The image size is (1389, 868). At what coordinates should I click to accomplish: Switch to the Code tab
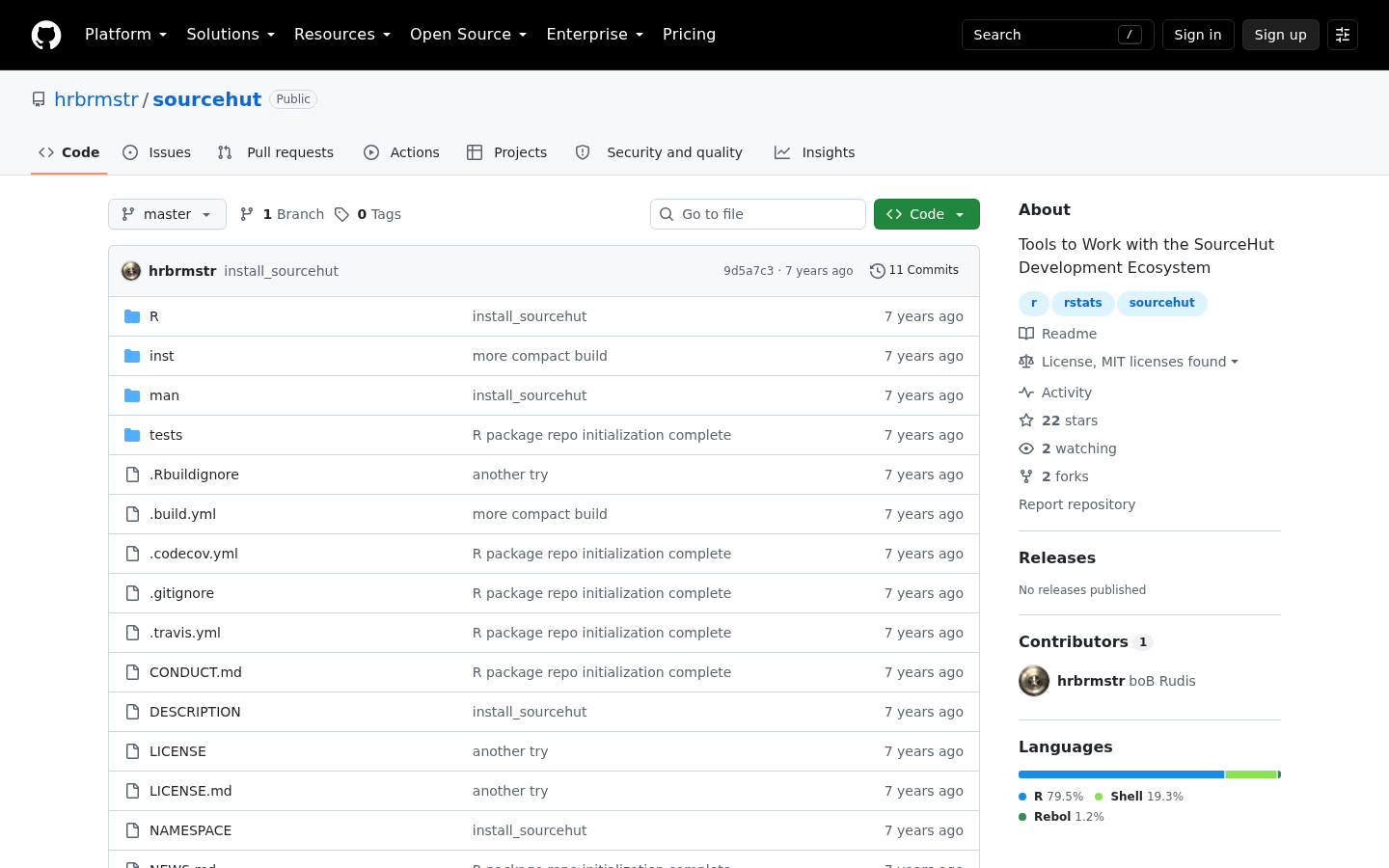(68, 152)
